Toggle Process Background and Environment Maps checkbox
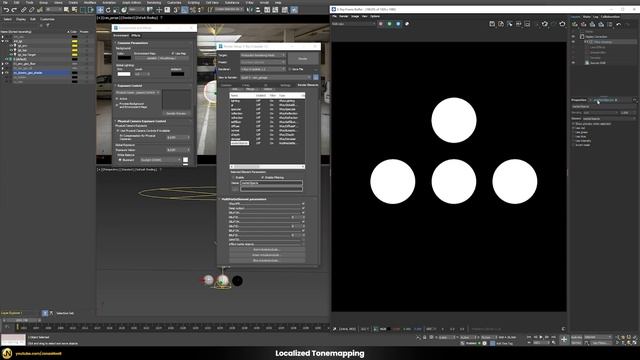 coord(117,105)
